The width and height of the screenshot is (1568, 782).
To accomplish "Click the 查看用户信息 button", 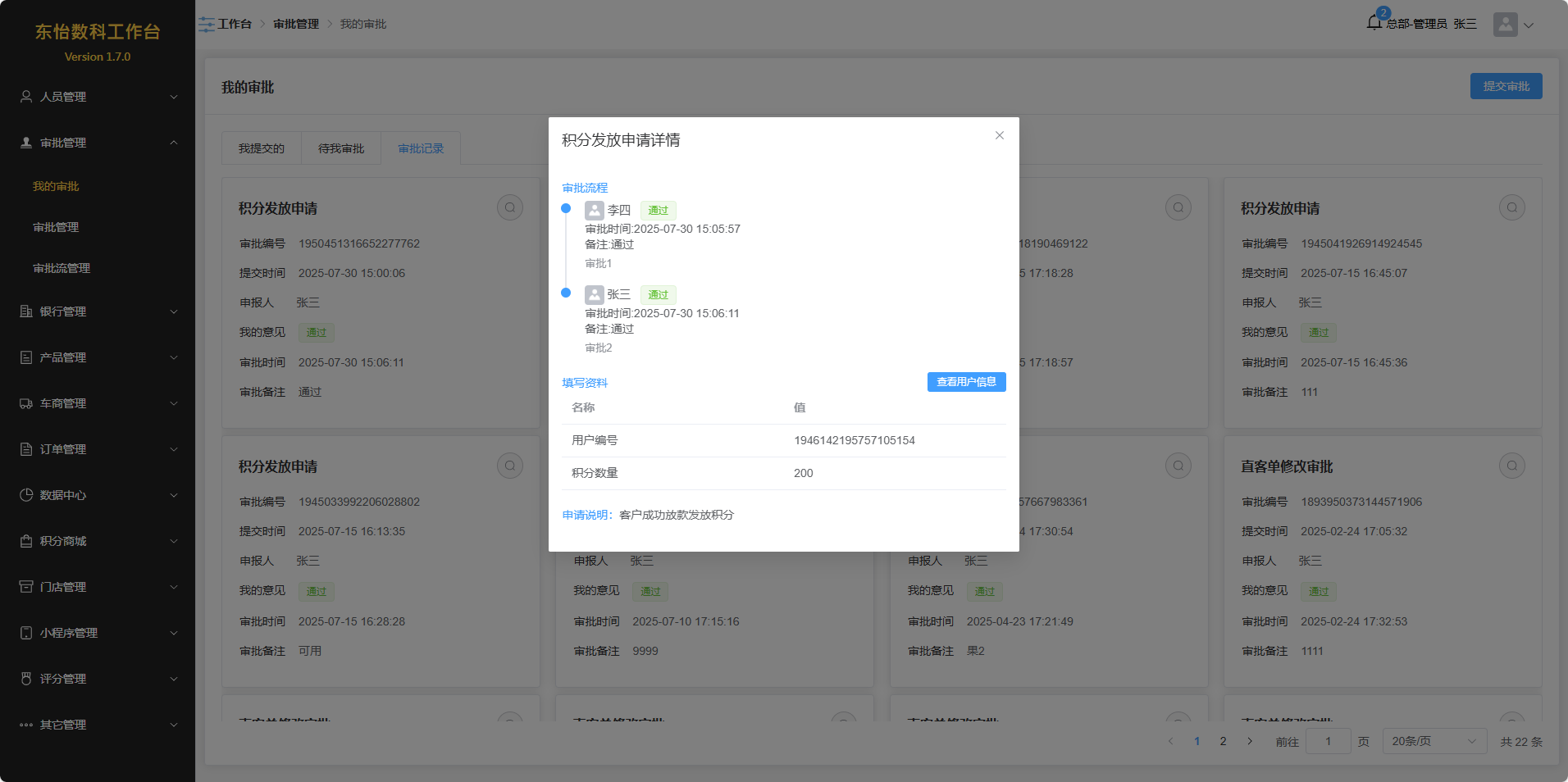I will (966, 382).
